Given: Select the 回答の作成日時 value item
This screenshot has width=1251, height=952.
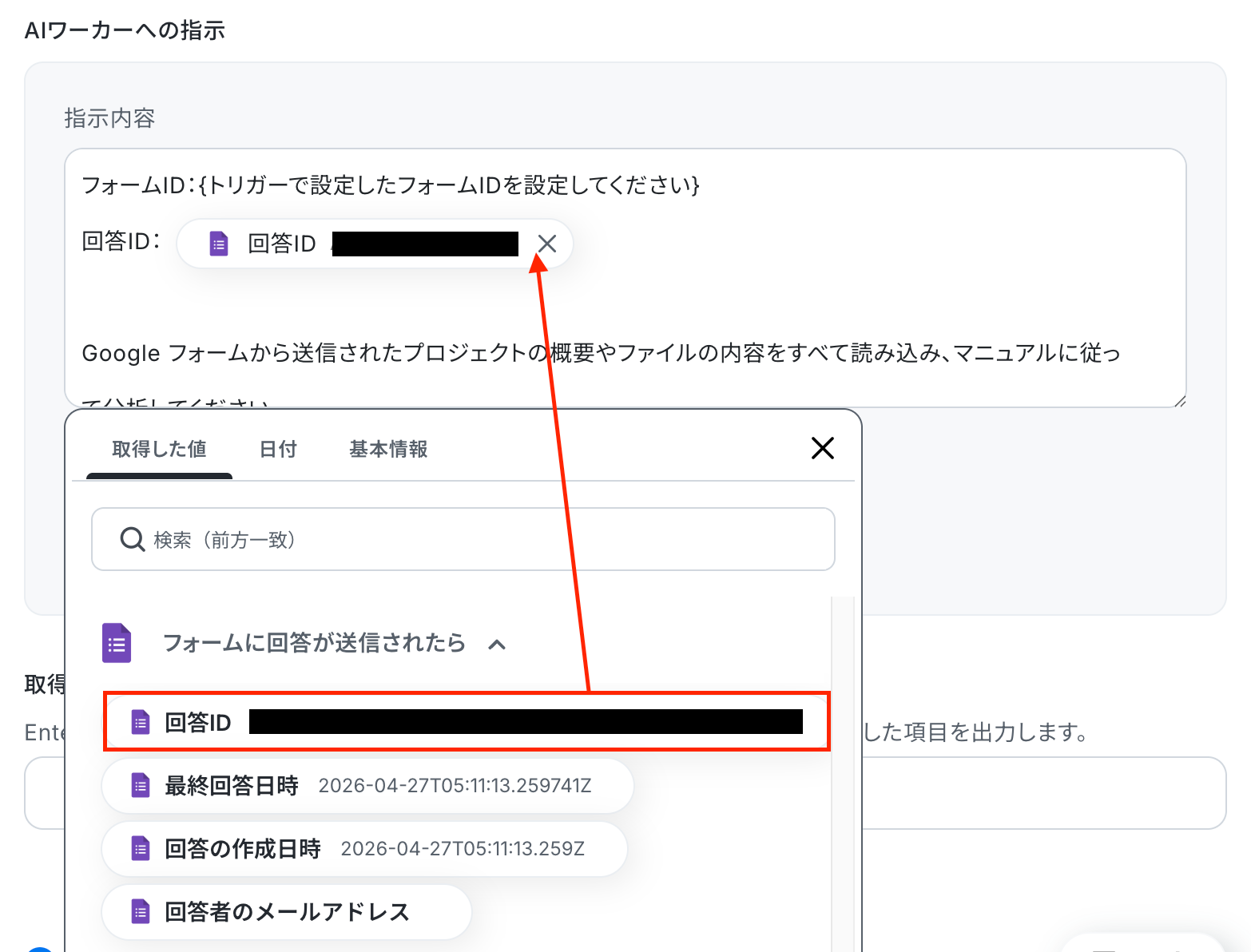Looking at the screenshot, I should 364,849.
